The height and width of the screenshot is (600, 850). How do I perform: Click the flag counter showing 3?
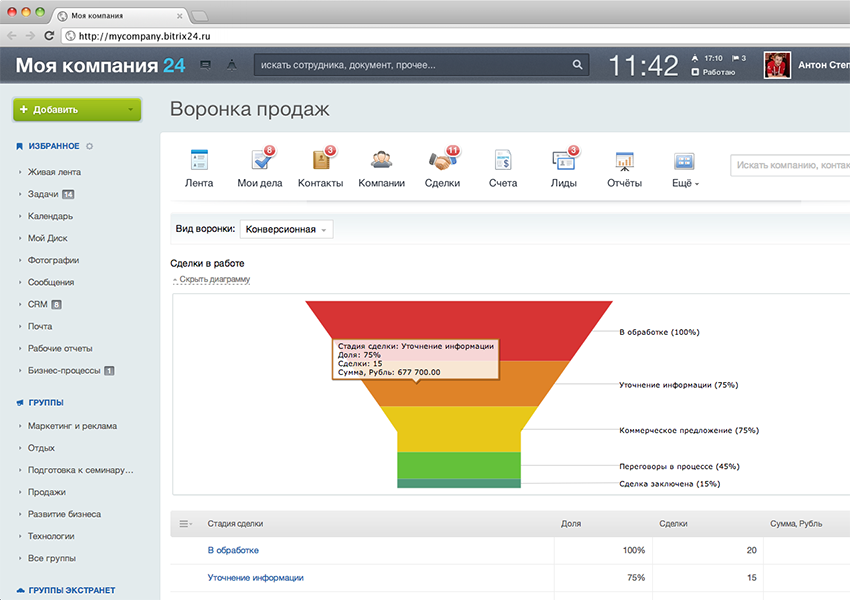[x=739, y=58]
